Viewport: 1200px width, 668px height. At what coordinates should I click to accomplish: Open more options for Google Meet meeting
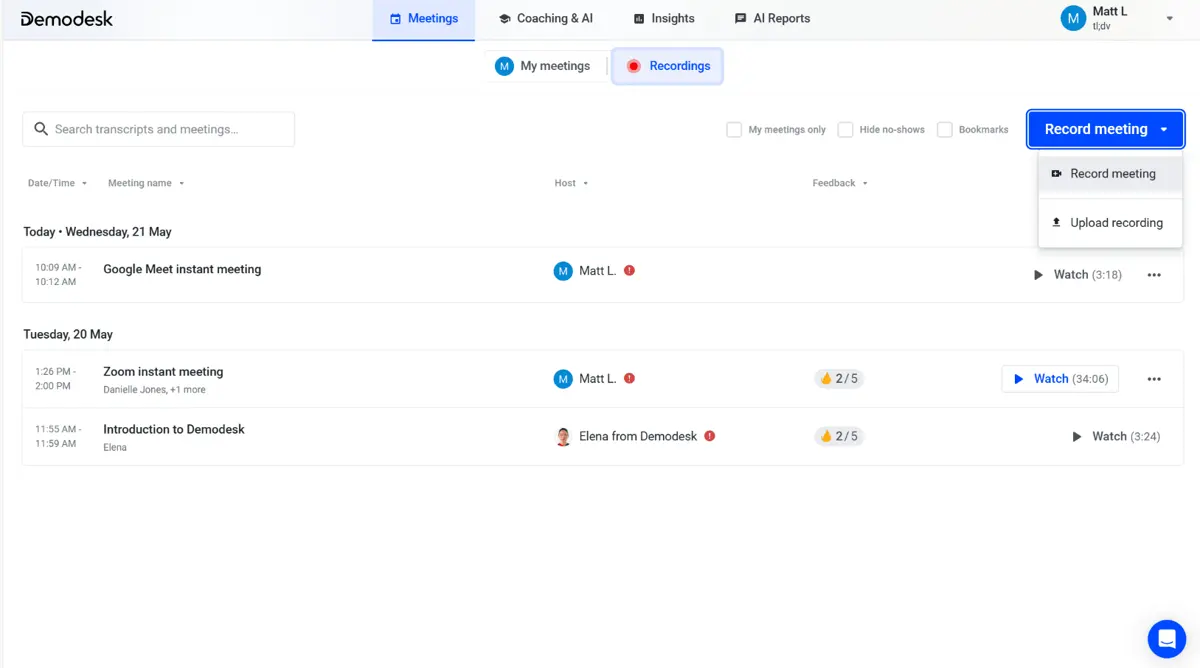[1154, 275]
